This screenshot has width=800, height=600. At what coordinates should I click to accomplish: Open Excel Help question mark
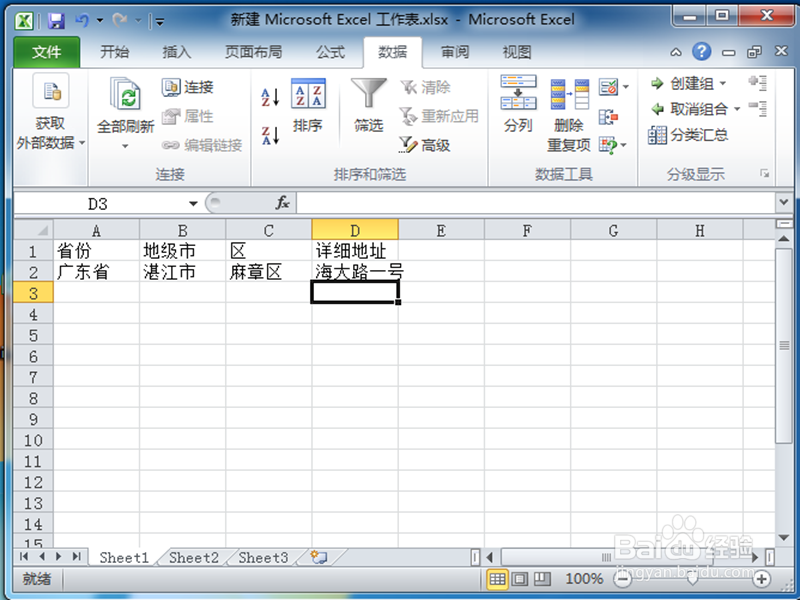click(x=702, y=52)
